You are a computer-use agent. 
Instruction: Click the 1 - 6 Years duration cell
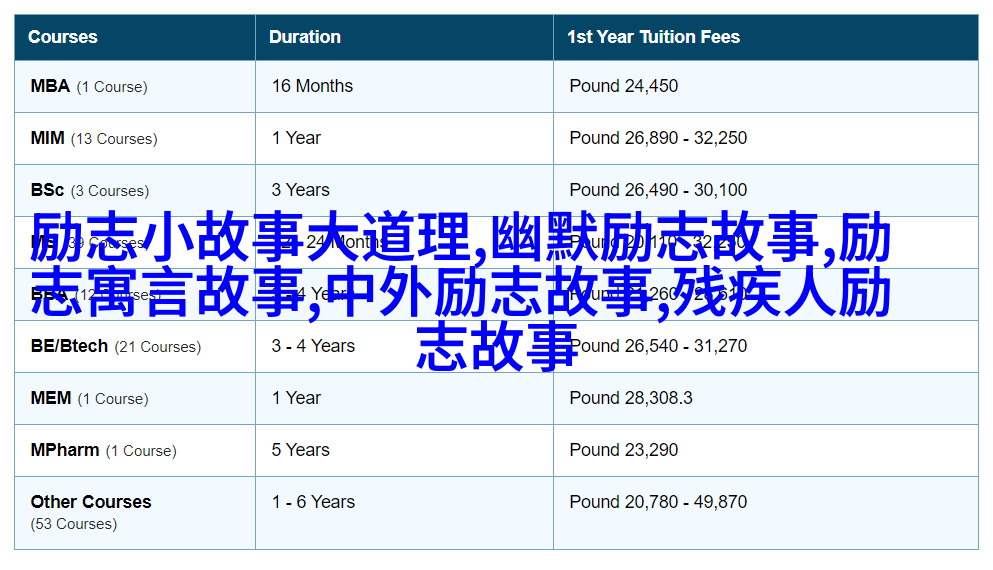(x=313, y=502)
